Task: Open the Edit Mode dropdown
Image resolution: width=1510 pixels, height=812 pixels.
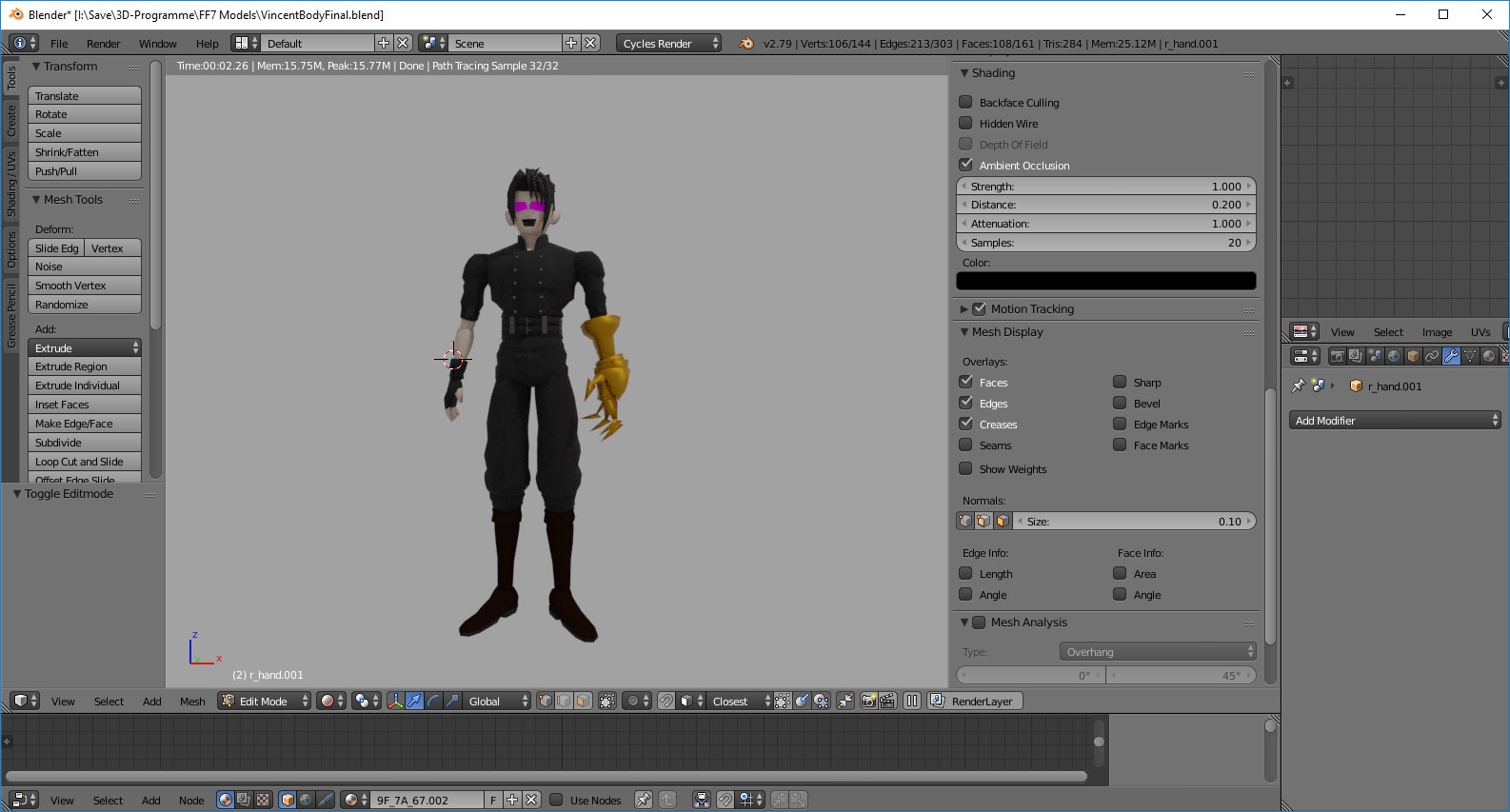Action: 265,701
